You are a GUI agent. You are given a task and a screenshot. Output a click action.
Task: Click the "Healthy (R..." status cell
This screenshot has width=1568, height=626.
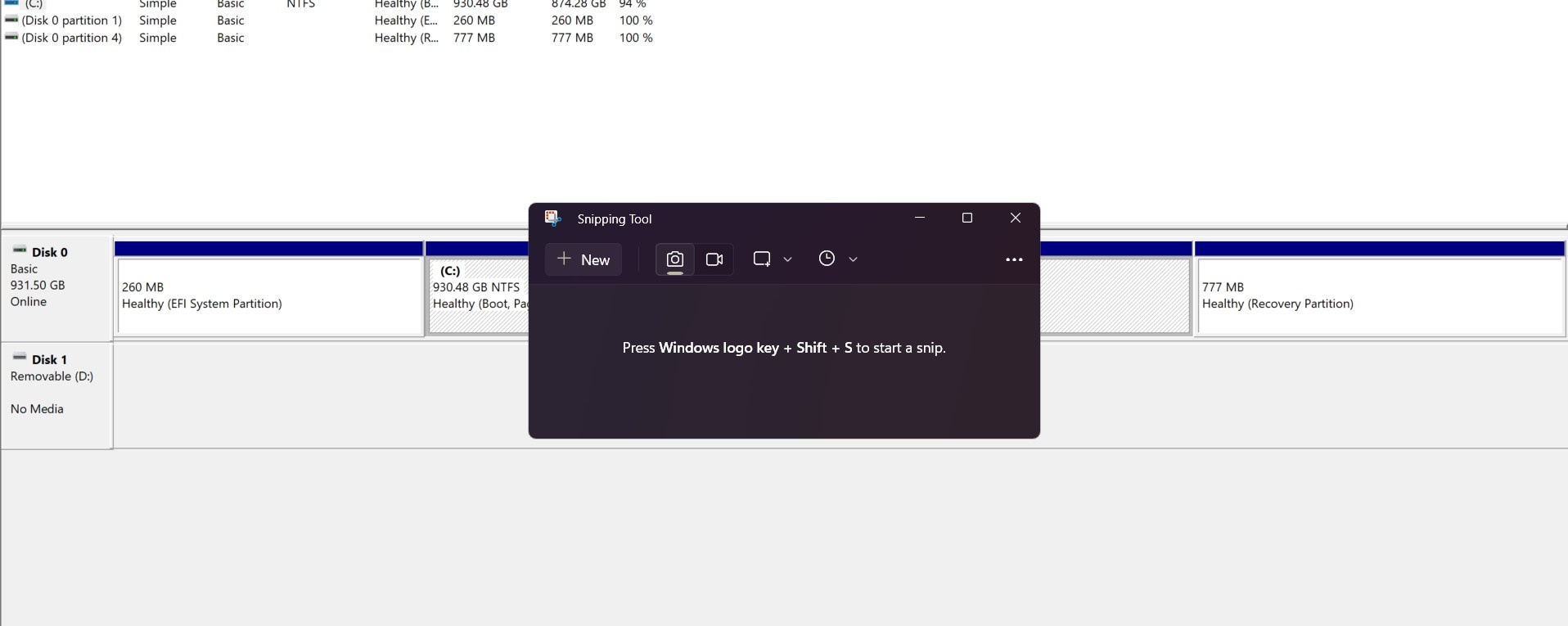[406, 38]
